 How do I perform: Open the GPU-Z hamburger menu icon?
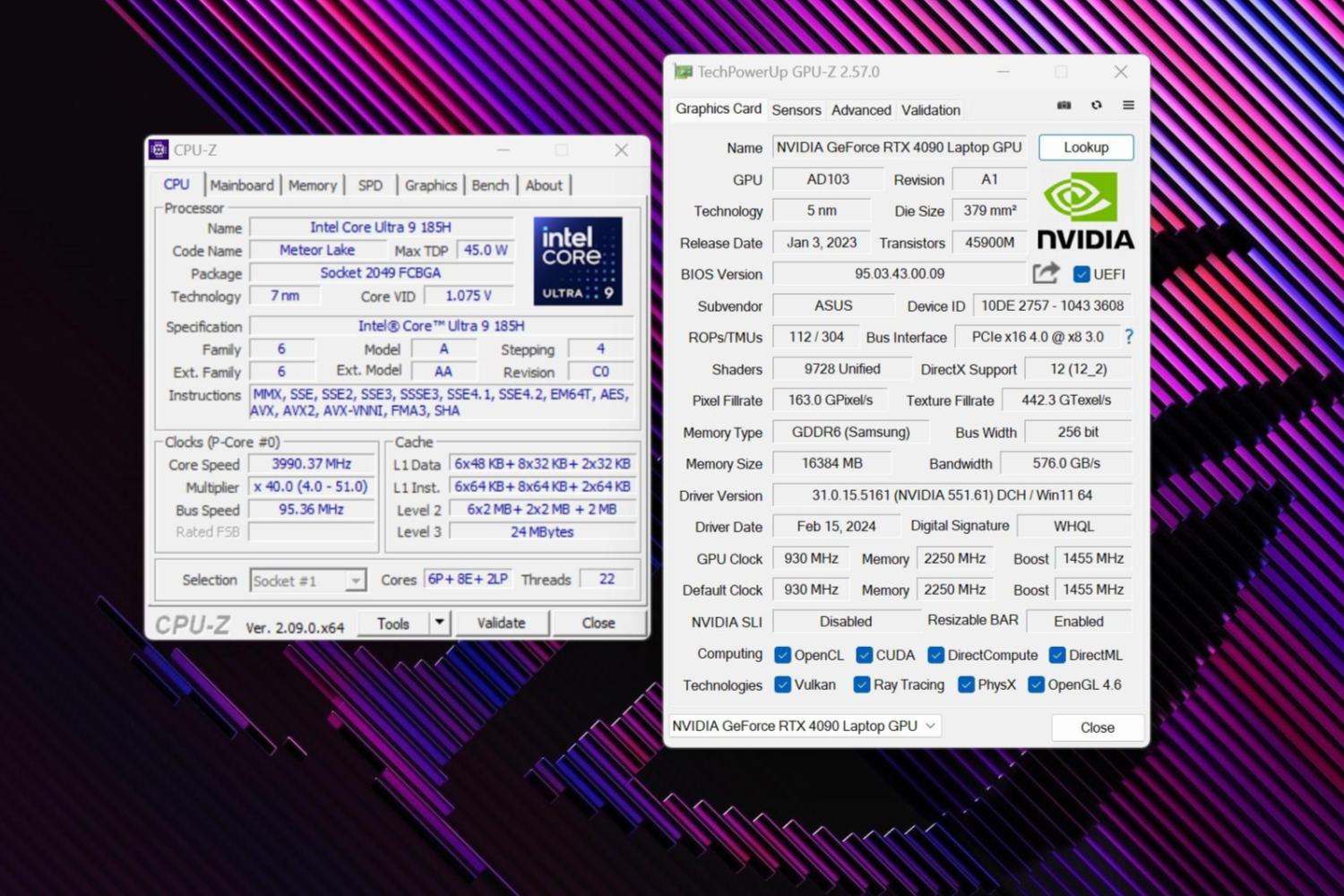click(x=1128, y=106)
